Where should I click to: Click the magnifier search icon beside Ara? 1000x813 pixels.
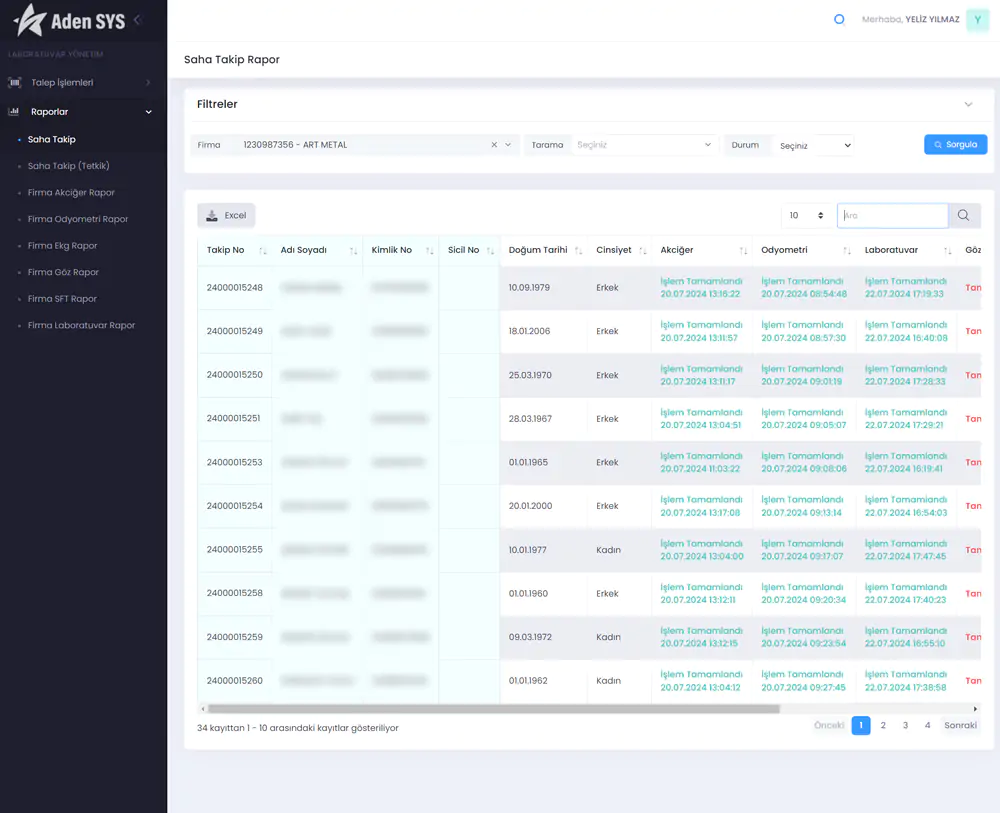point(964,216)
